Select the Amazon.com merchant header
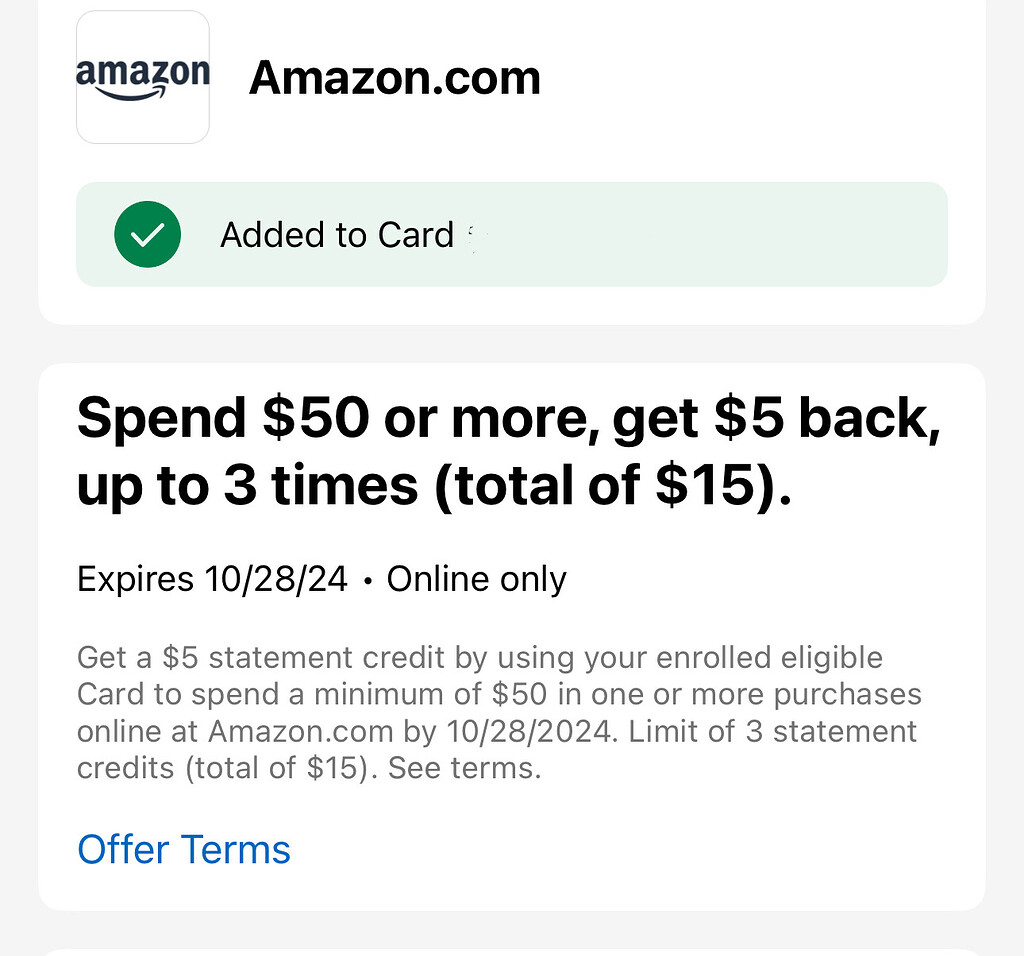The width and height of the screenshot is (1024, 956). (x=396, y=77)
